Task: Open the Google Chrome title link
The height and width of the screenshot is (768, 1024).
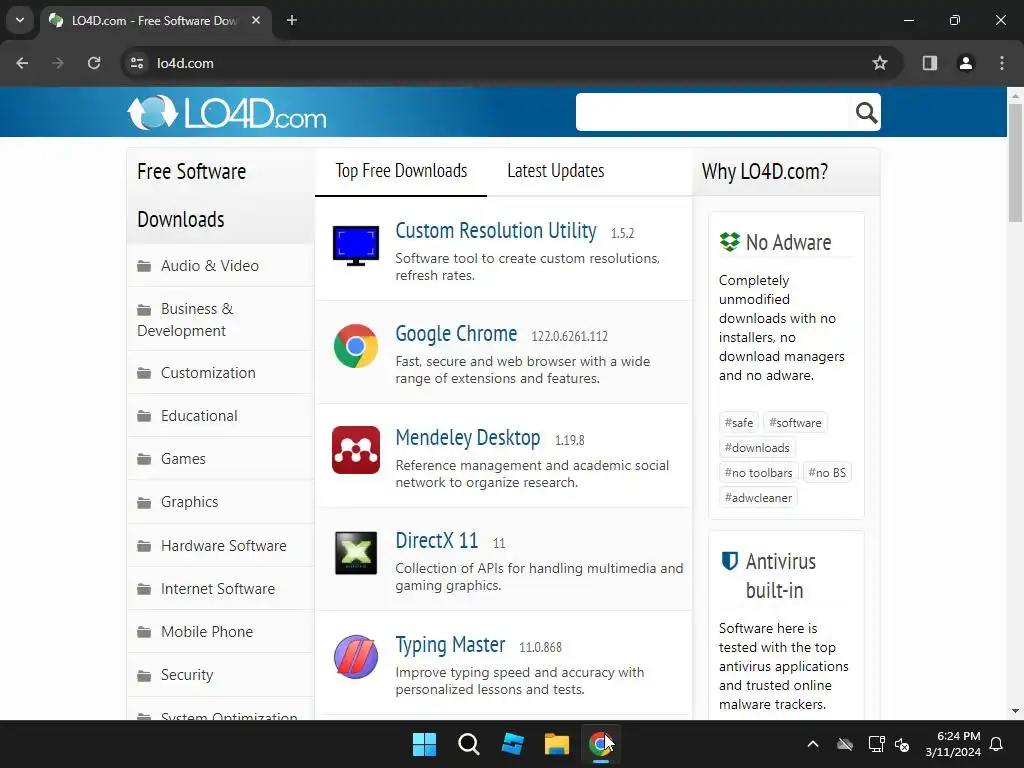Action: point(456,334)
